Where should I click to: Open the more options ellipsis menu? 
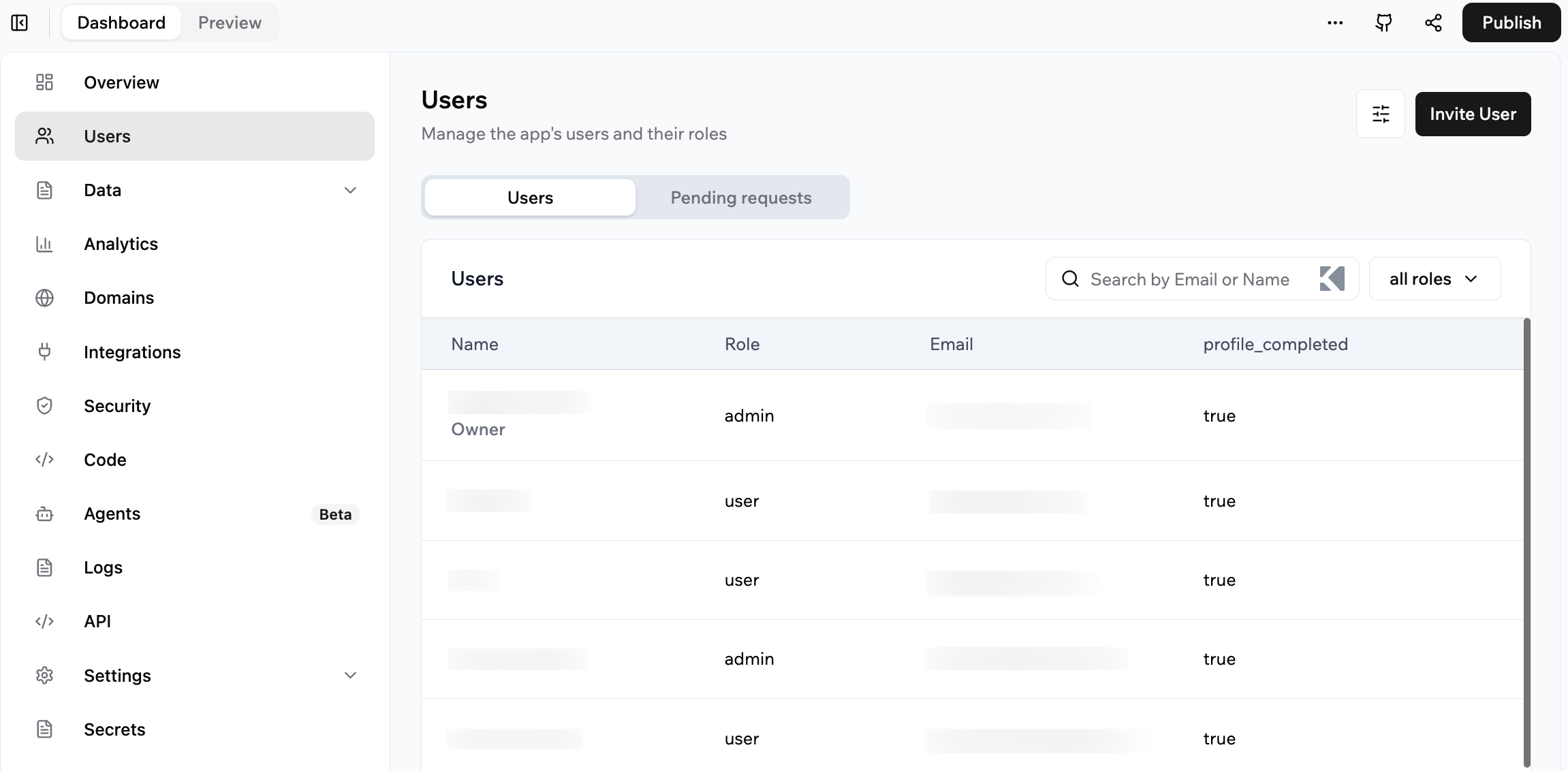pos(1336,22)
